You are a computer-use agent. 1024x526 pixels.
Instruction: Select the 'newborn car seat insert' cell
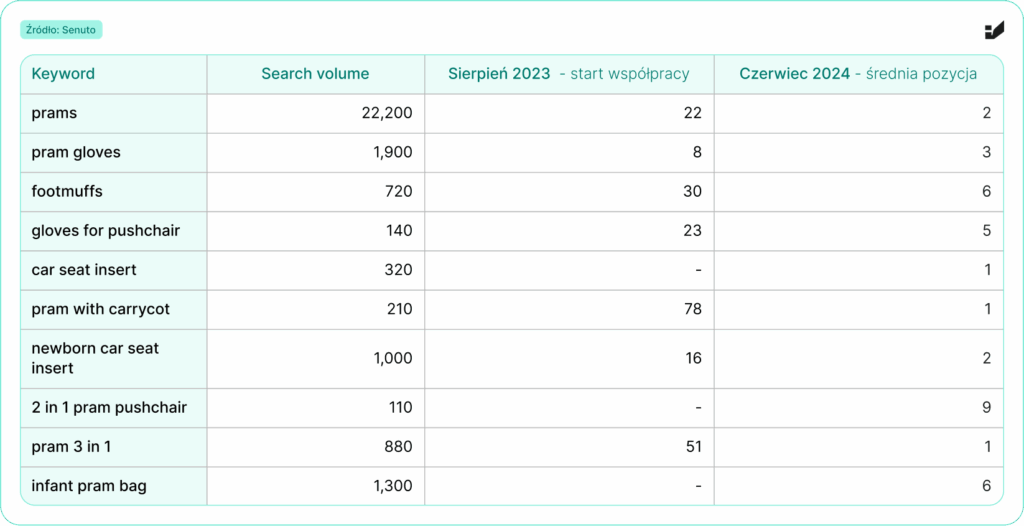tap(95, 358)
